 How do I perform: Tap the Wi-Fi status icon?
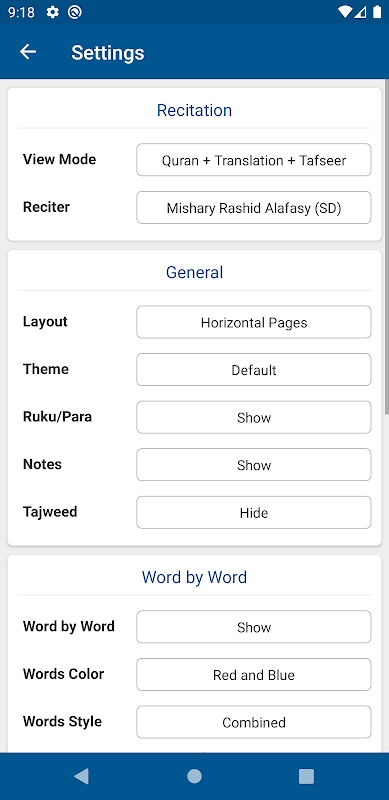(x=345, y=12)
